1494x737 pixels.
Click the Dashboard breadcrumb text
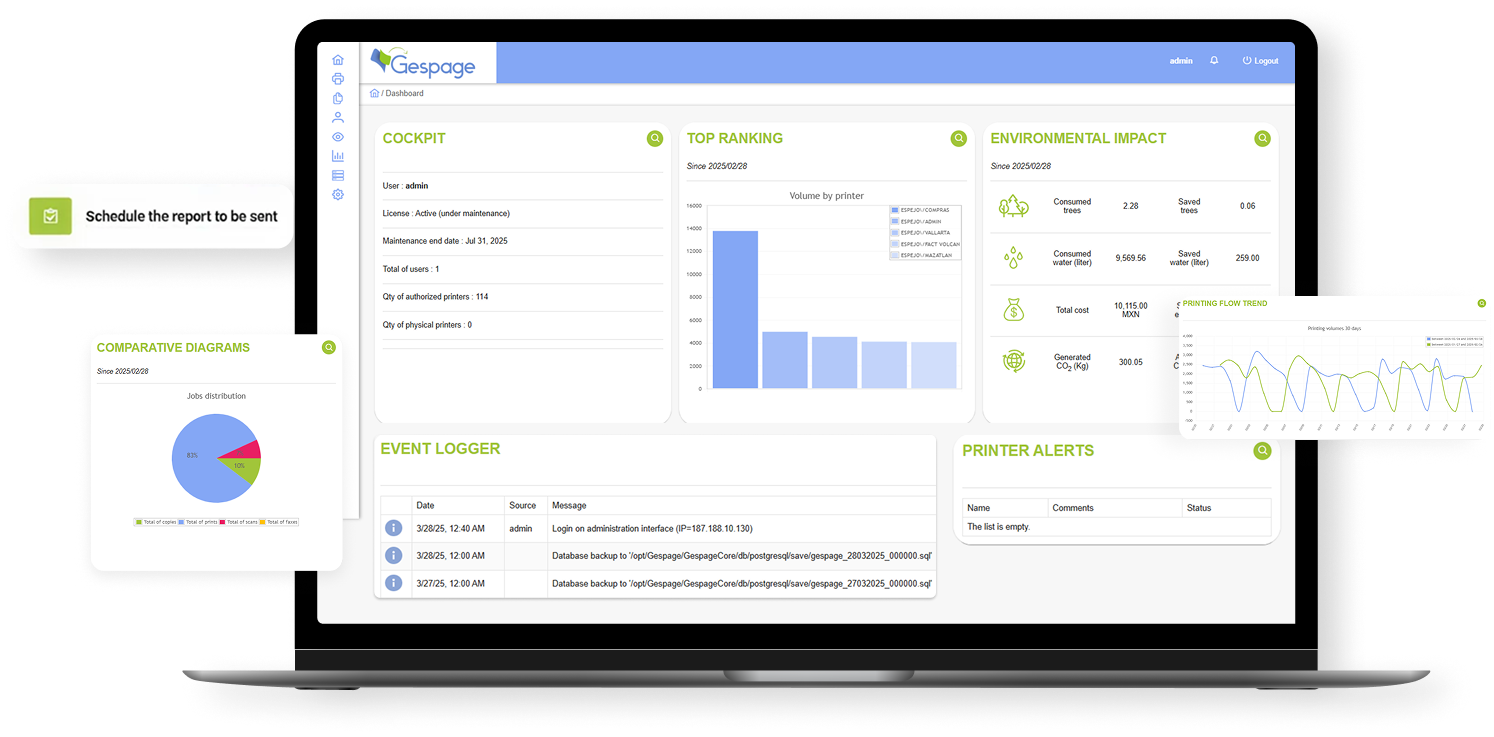pos(405,93)
